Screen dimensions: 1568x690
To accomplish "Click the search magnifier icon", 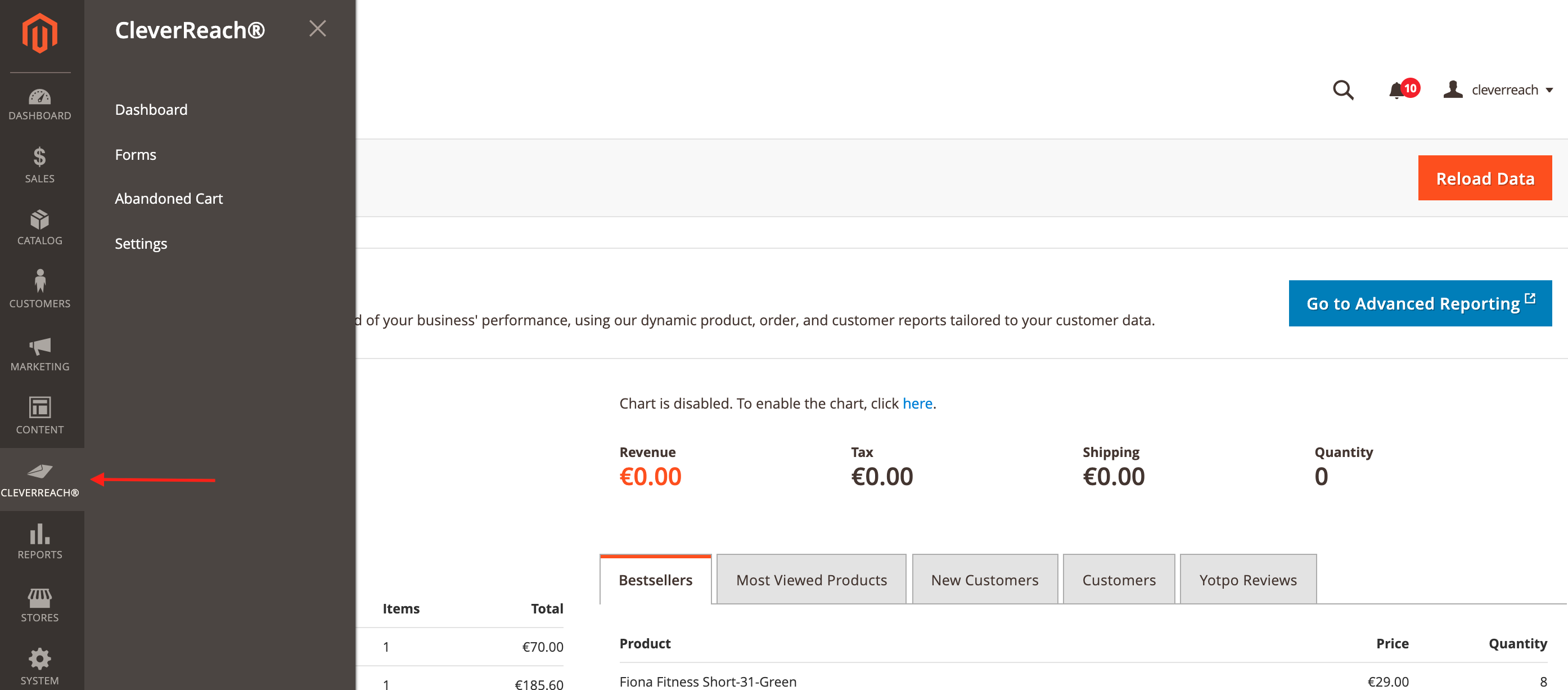I will click(x=1343, y=90).
